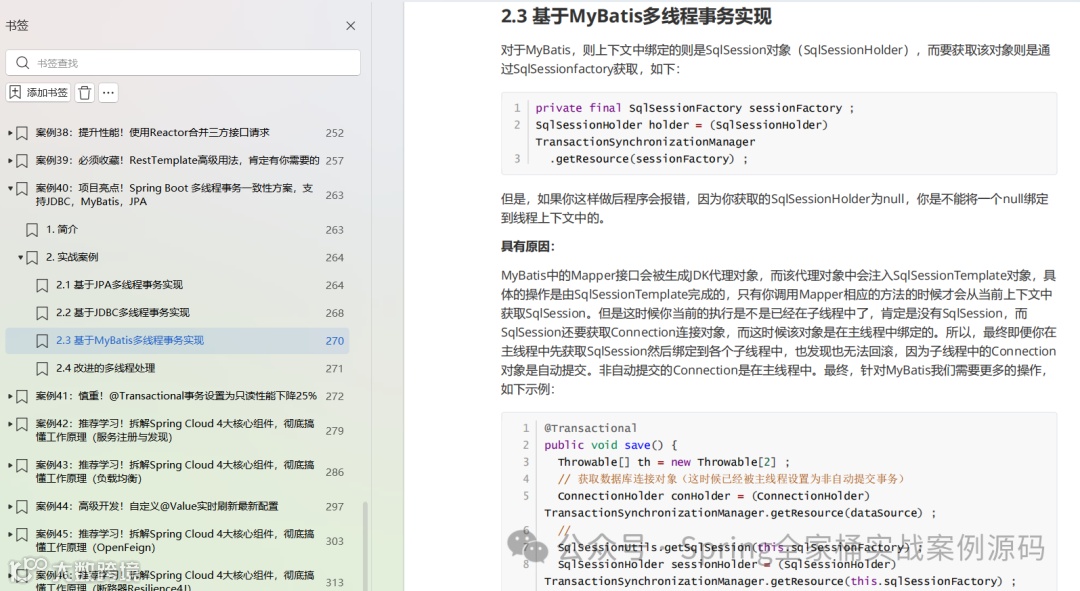Viewport: 1080px width, 591px height.
Task: Click bookmark icon beside 2.4 改进的多线程处理
Action: coord(42,369)
